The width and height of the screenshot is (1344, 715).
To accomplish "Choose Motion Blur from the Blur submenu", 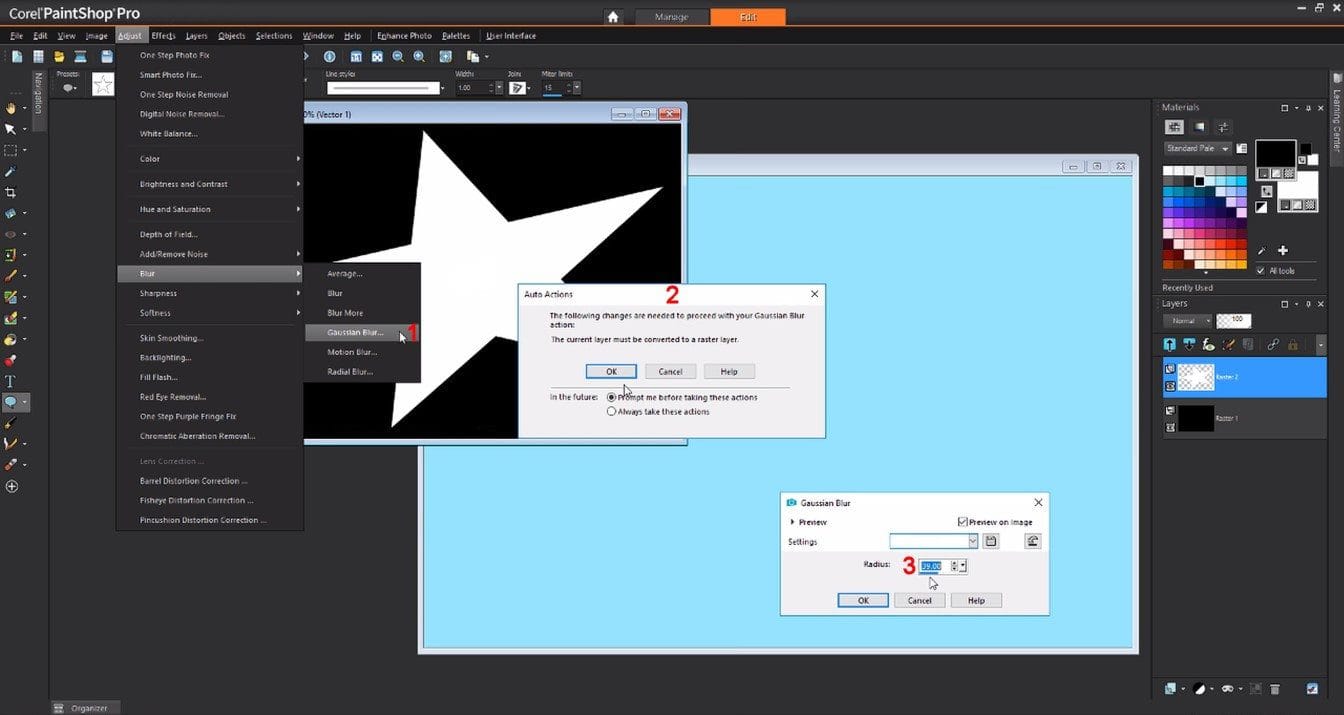I will (x=352, y=352).
